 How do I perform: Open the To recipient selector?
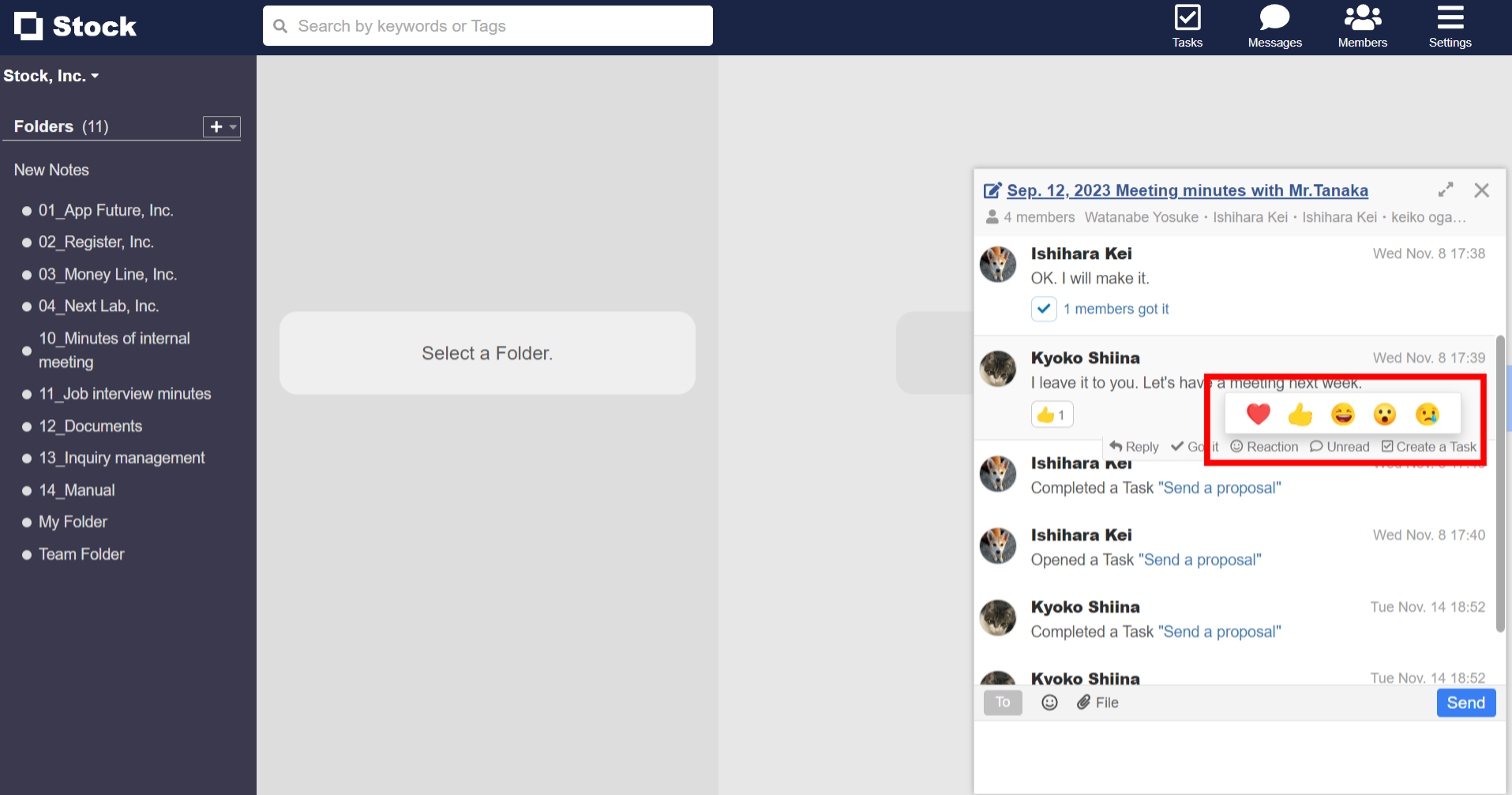[1003, 703]
